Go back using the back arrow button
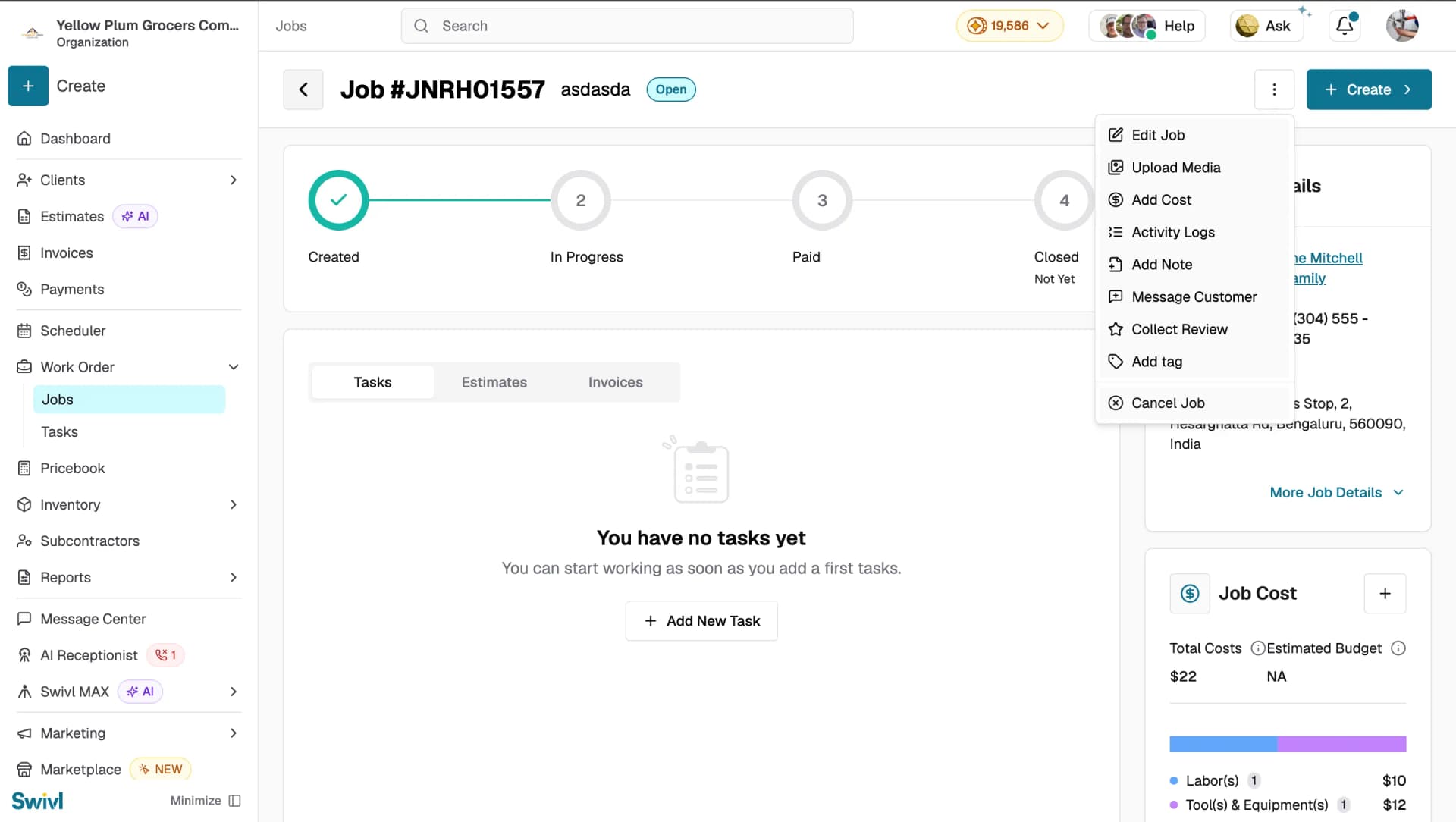Screen dimensions: 1456x822 click(303, 89)
